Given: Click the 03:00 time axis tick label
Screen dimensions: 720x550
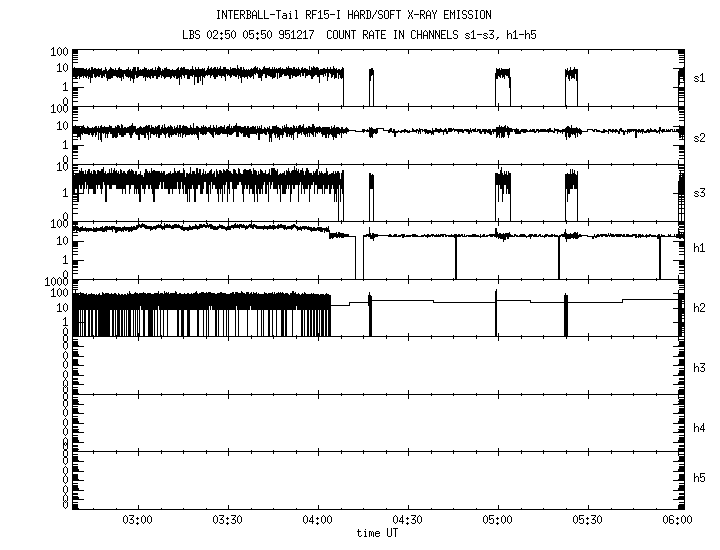Looking at the screenshot, I should (x=137, y=520).
